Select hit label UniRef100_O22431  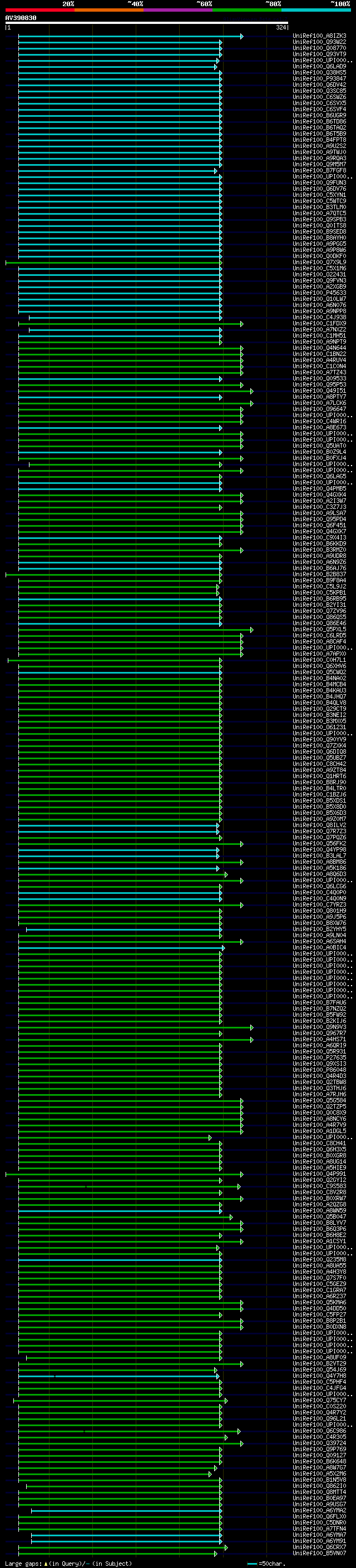319,275
